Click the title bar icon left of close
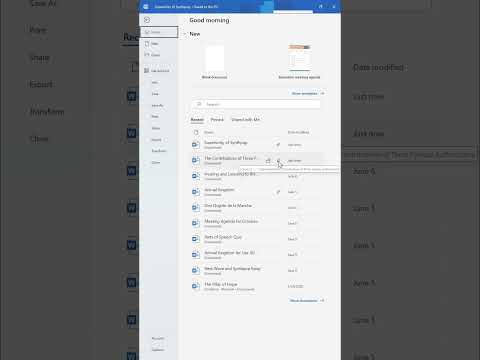 pos(321,6)
